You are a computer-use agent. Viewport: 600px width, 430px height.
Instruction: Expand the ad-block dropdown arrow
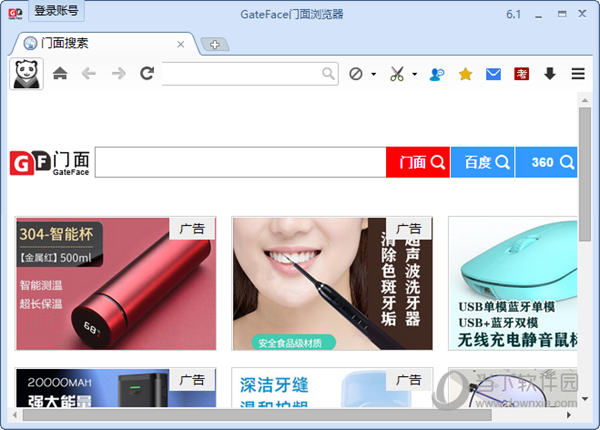click(373, 74)
